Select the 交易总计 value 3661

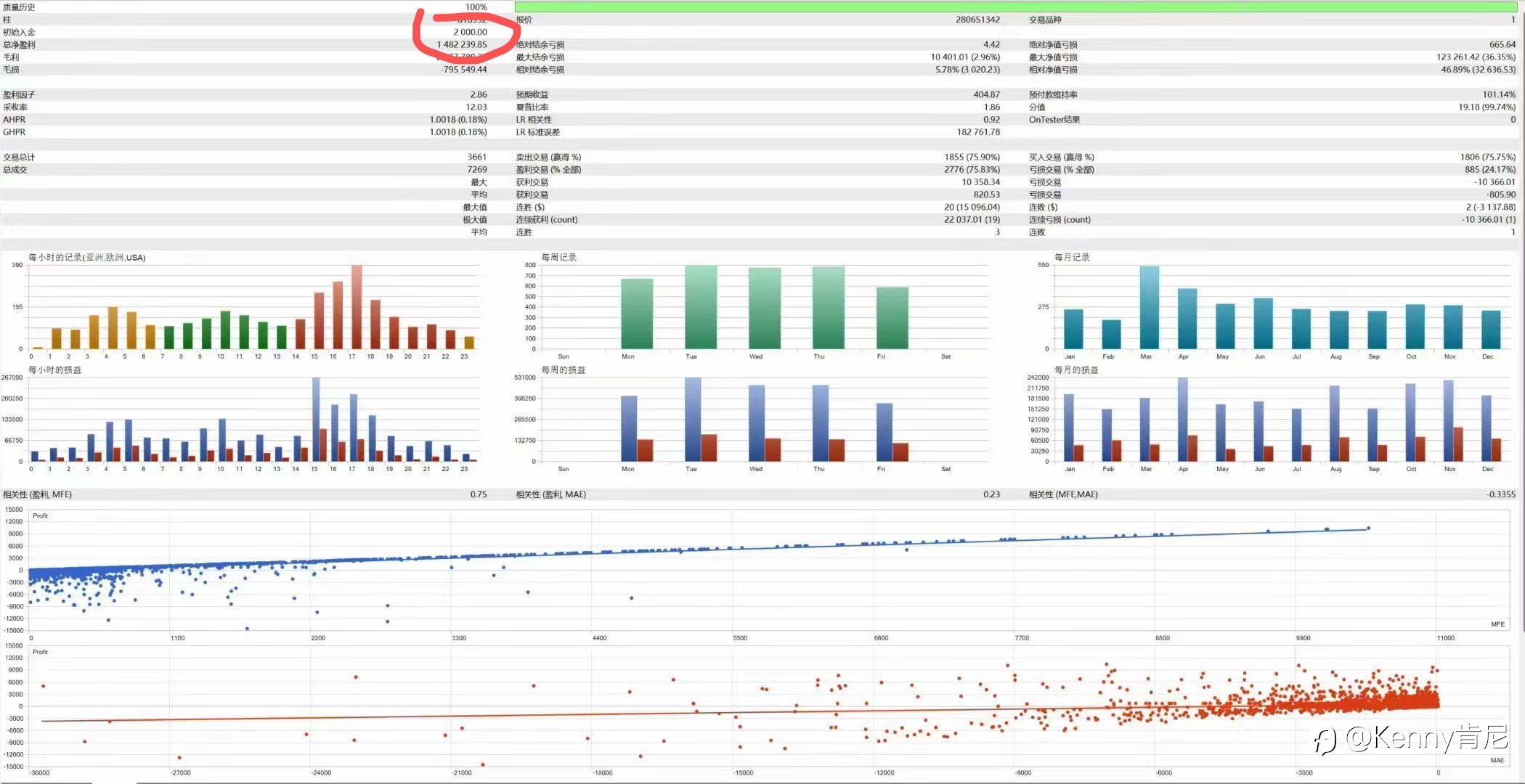pyautogui.click(x=476, y=157)
